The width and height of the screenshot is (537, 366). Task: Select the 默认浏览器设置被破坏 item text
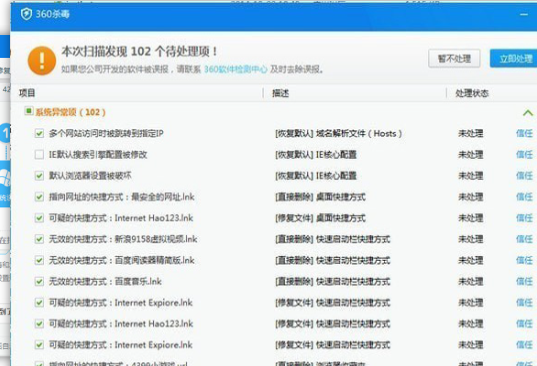(90, 176)
